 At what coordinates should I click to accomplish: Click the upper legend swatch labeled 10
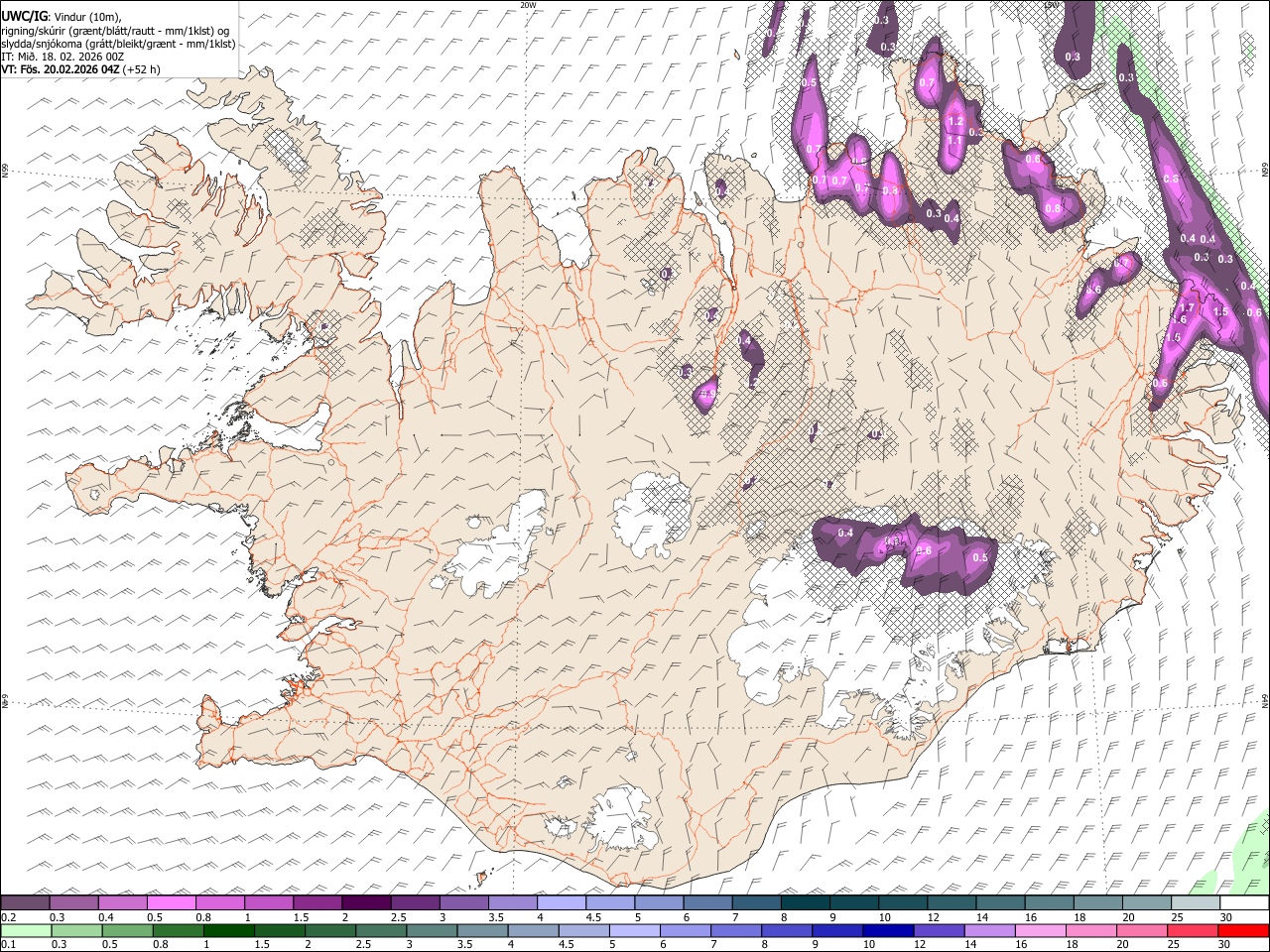pyautogui.click(x=902, y=902)
